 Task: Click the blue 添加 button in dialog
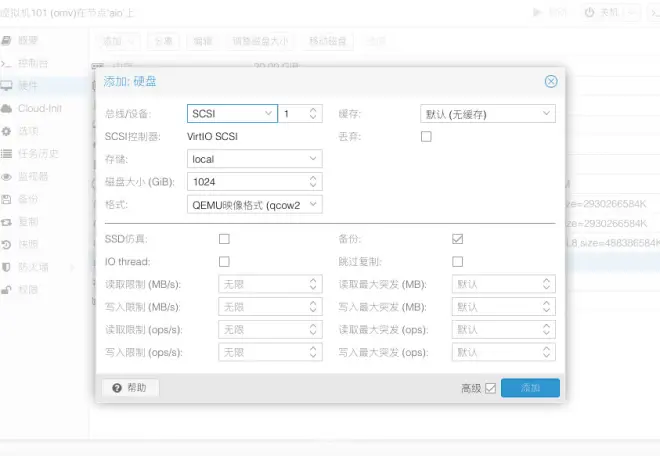click(530, 388)
